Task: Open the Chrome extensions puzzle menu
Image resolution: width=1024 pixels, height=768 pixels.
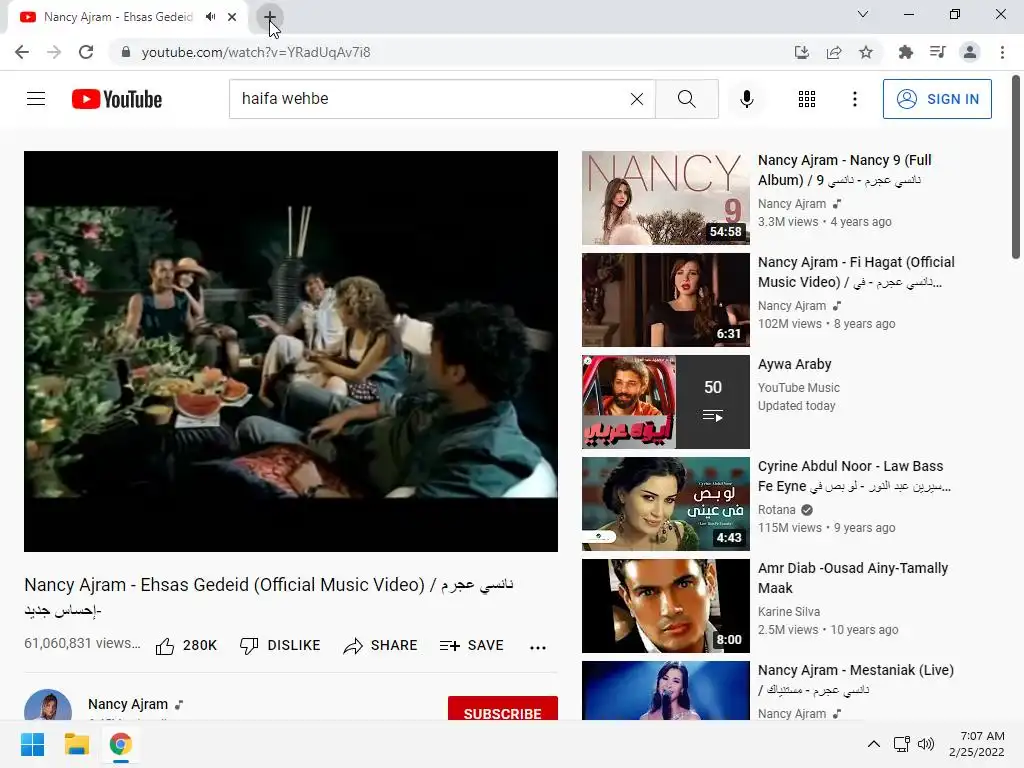Action: coord(905,52)
